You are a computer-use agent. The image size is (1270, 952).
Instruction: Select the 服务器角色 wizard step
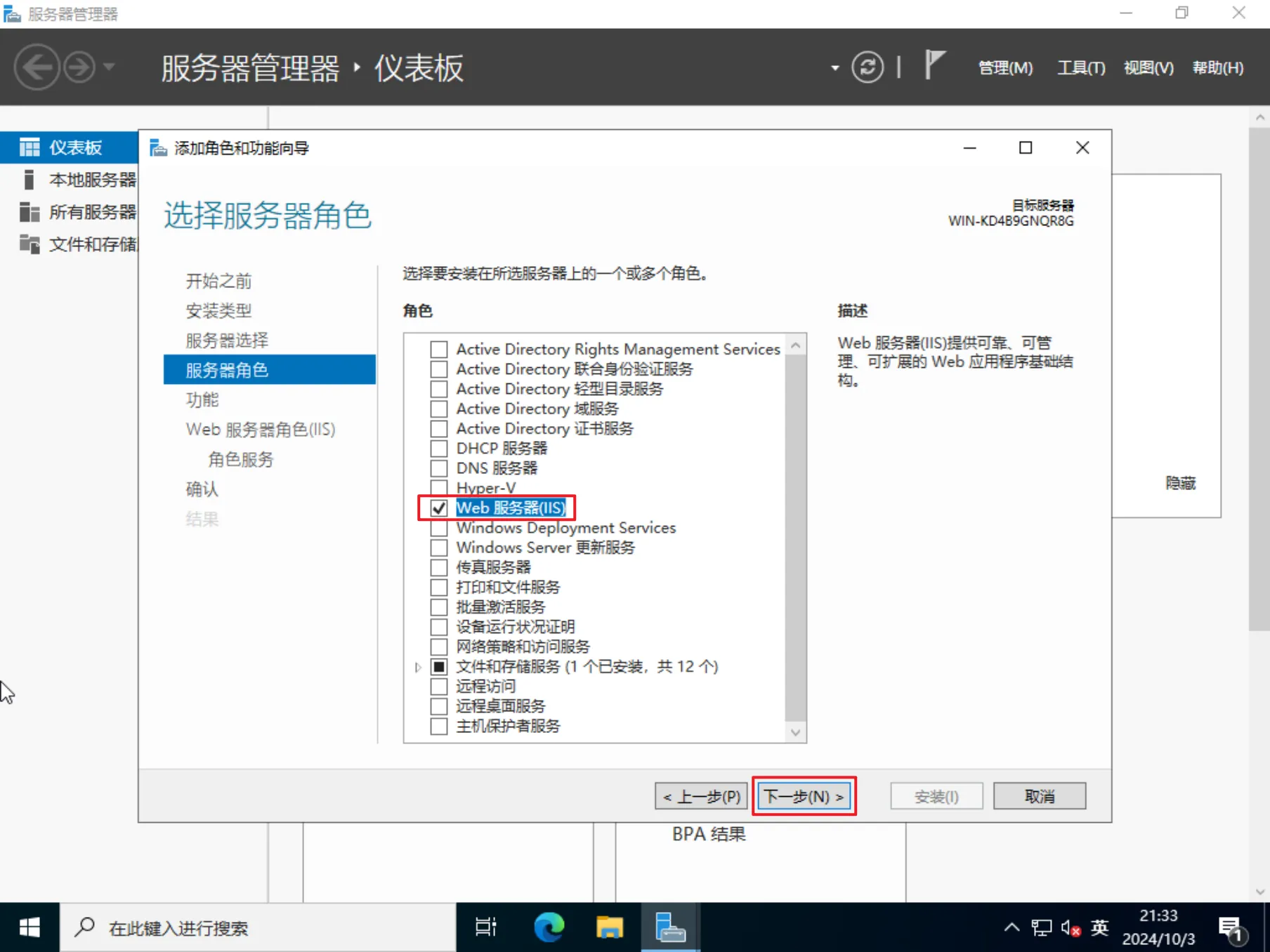click(x=270, y=370)
